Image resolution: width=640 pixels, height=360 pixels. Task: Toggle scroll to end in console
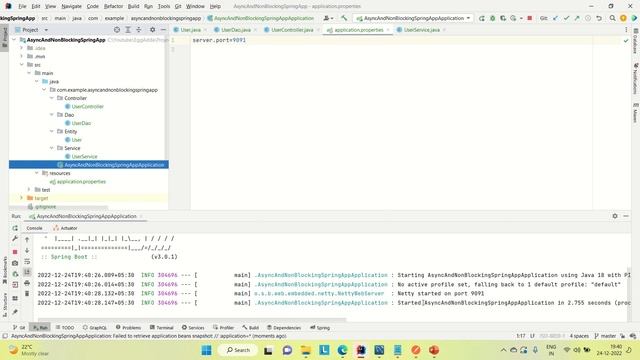click(27, 272)
